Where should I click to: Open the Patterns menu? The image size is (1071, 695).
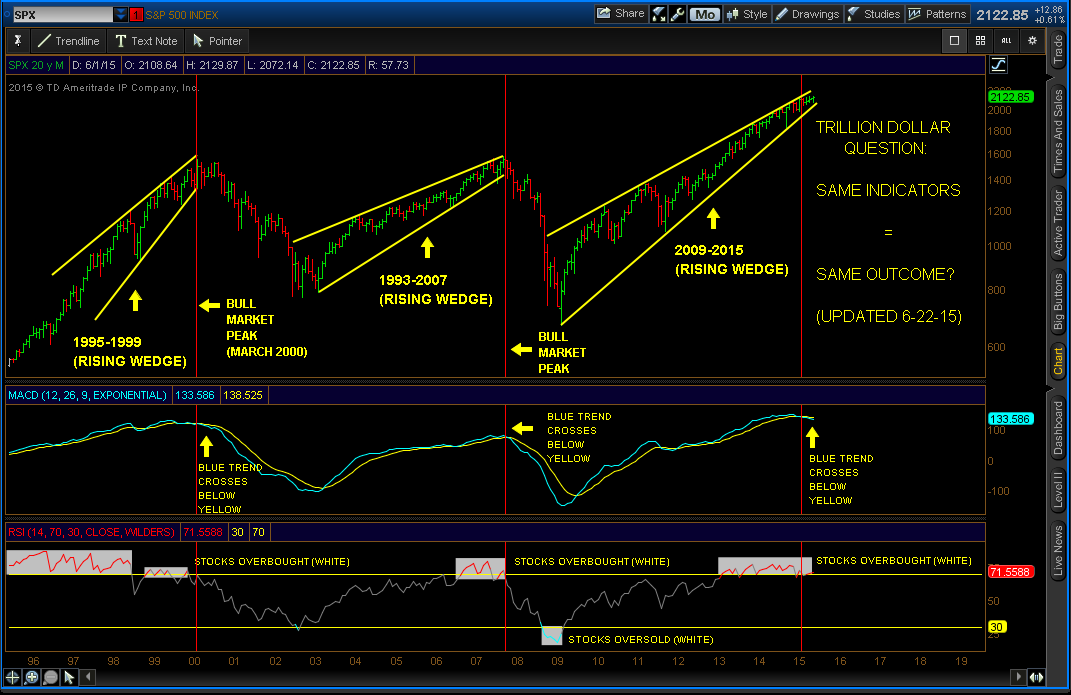pos(938,14)
